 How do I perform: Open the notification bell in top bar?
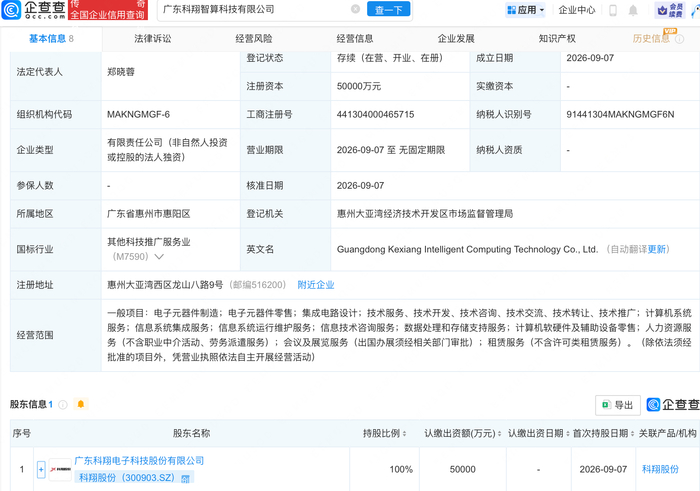point(633,10)
